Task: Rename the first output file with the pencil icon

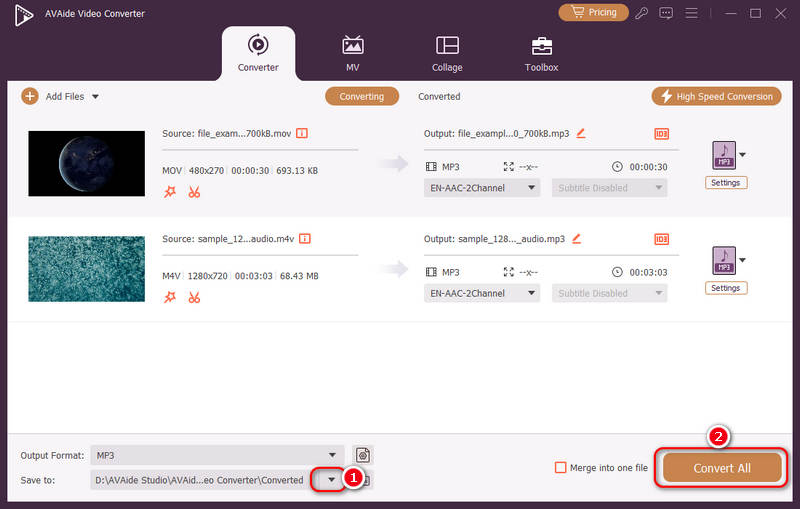Action: click(580, 133)
